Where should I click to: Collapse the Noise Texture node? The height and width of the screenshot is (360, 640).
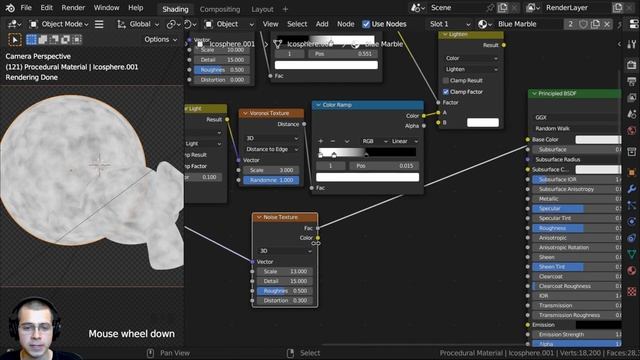(x=259, y=218)
